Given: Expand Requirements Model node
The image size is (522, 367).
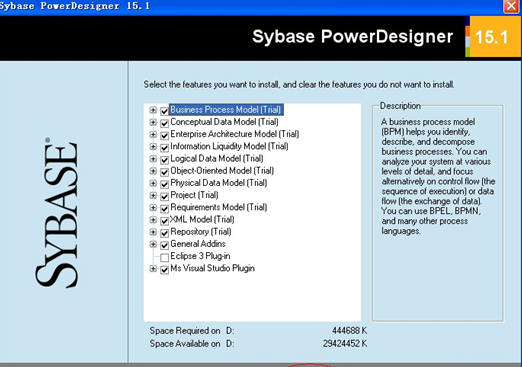Looking at the screenshot, I should pos(153,207).
